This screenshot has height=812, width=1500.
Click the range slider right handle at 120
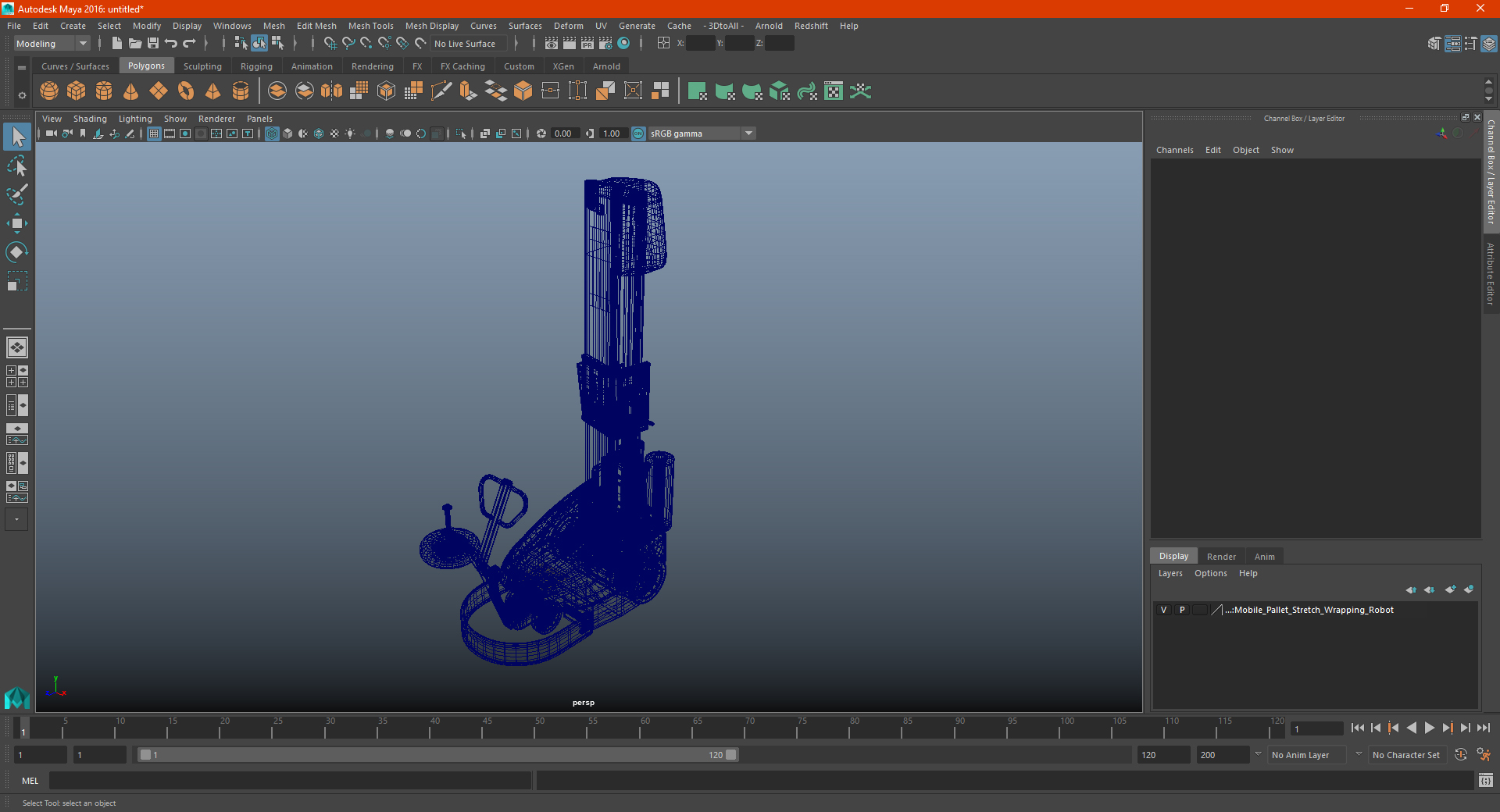click(731, 755)
